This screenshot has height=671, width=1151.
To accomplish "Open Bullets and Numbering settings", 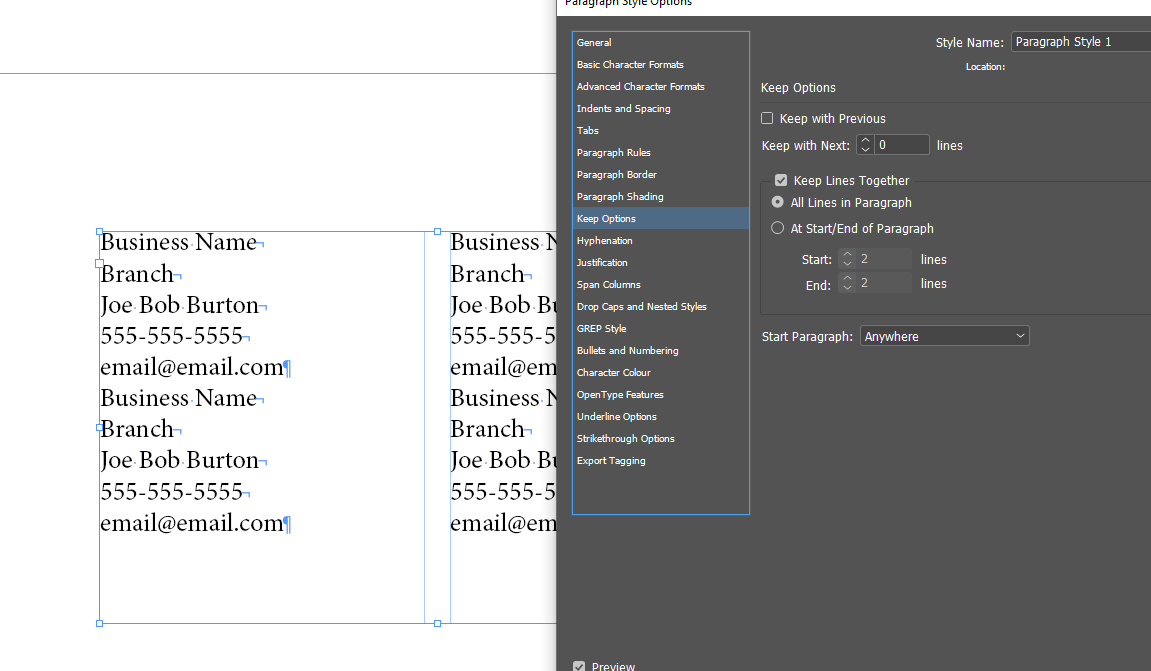I will [627, 350].
